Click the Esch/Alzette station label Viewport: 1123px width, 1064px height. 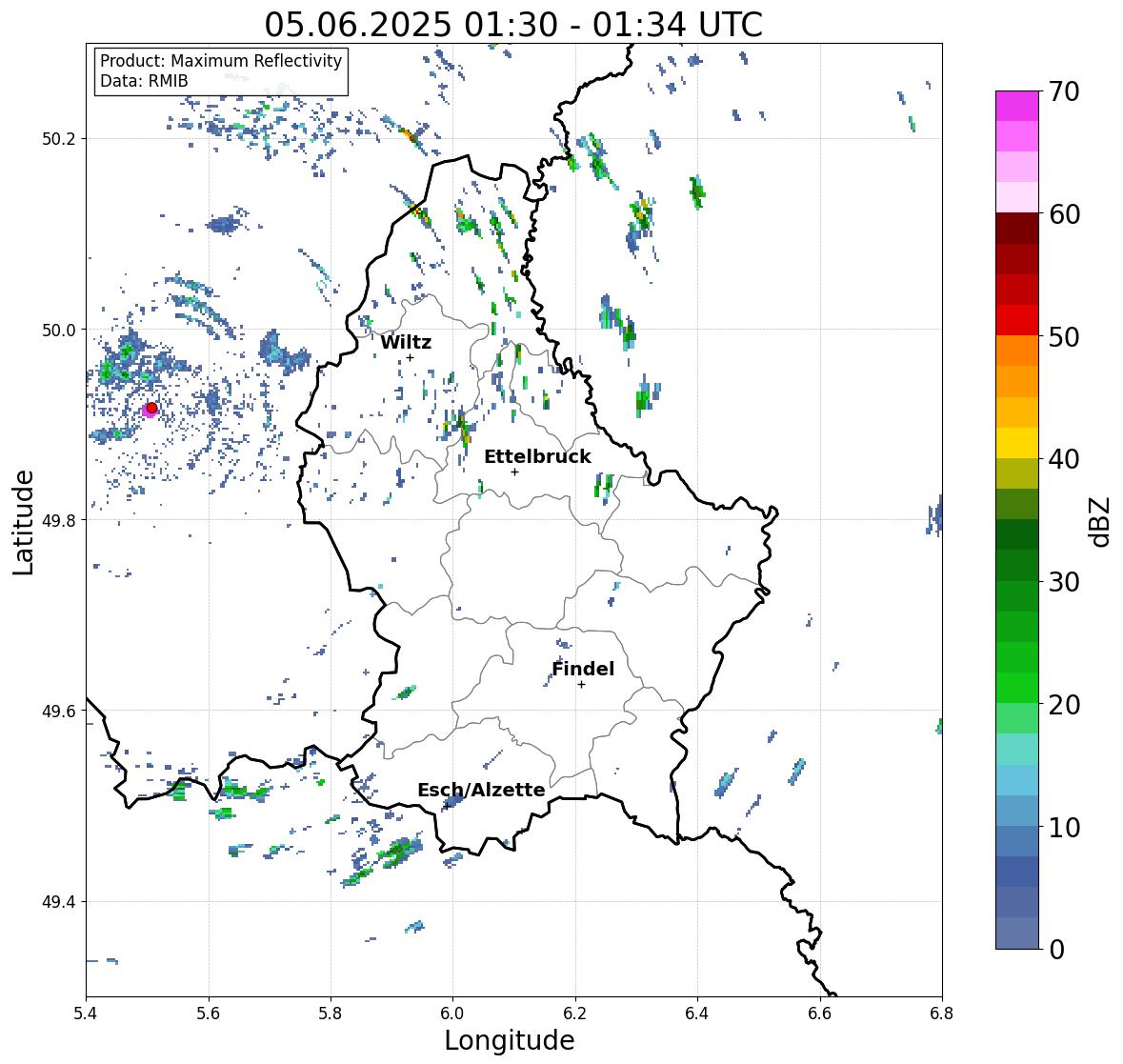tap(481, 790)
